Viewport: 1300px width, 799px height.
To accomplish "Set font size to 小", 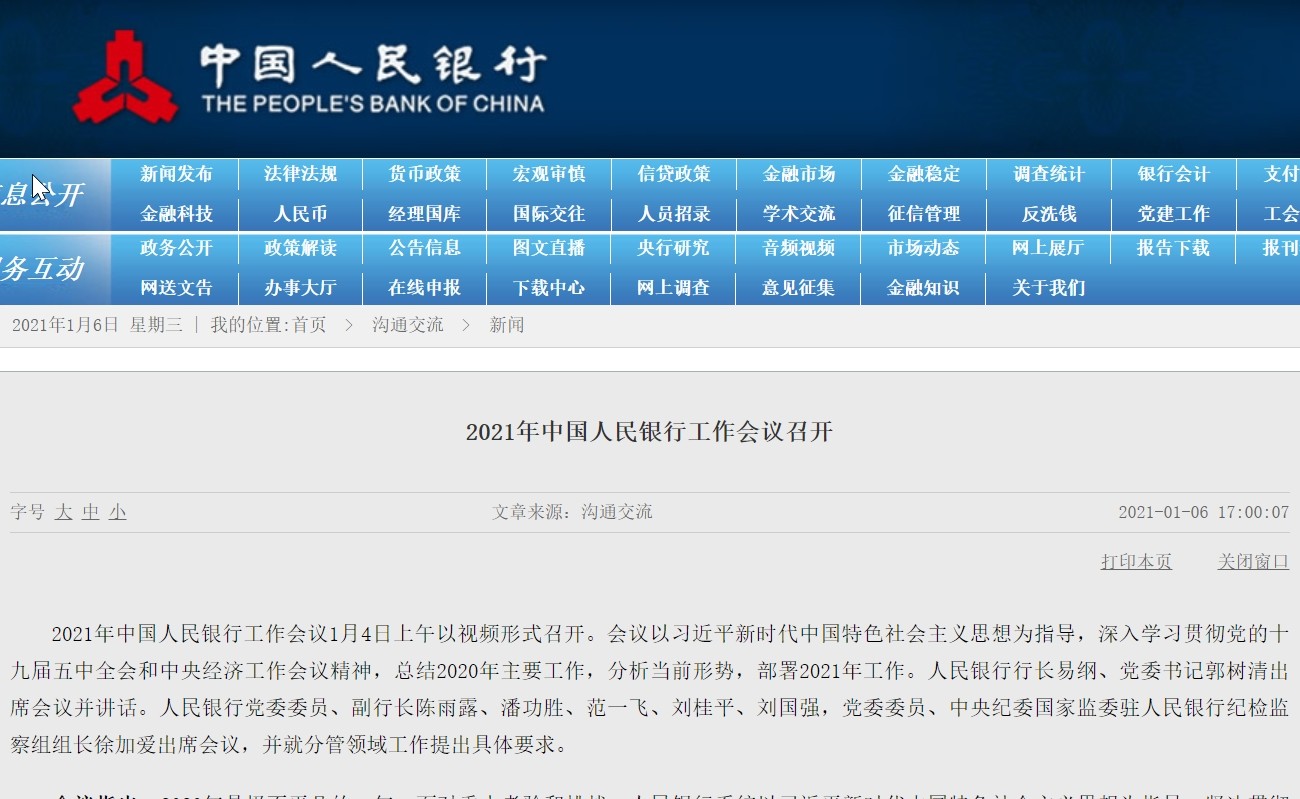I will click(118, 512).
